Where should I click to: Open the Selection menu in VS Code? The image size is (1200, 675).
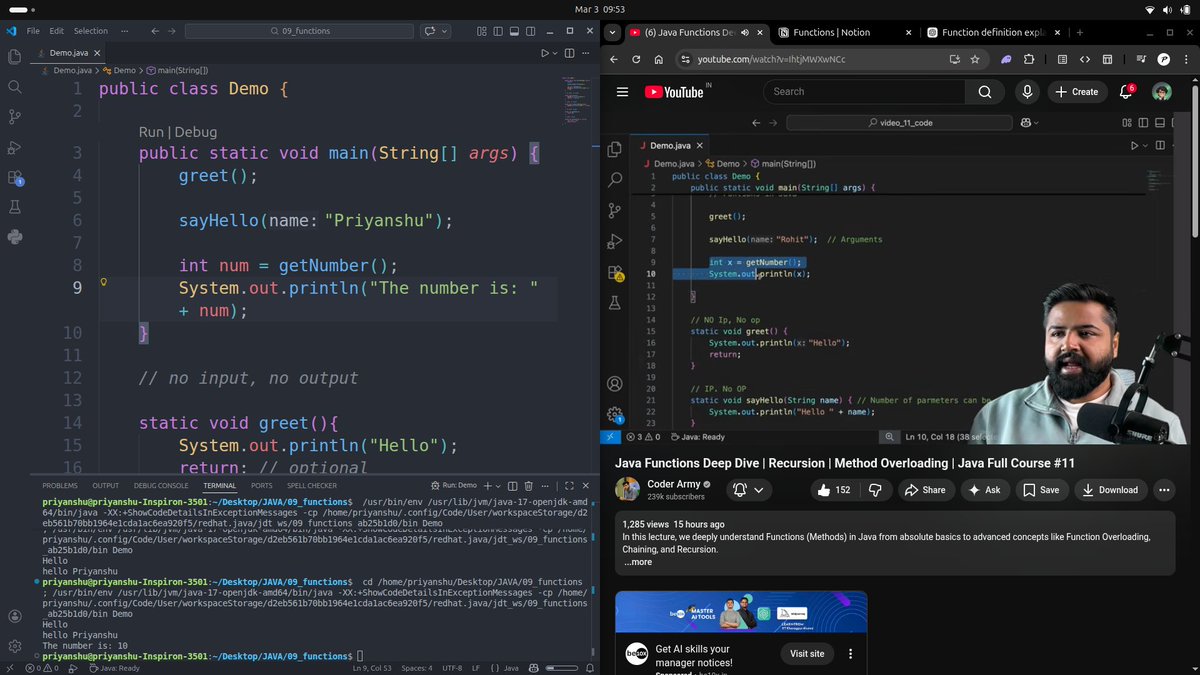(x=91, y=31)
